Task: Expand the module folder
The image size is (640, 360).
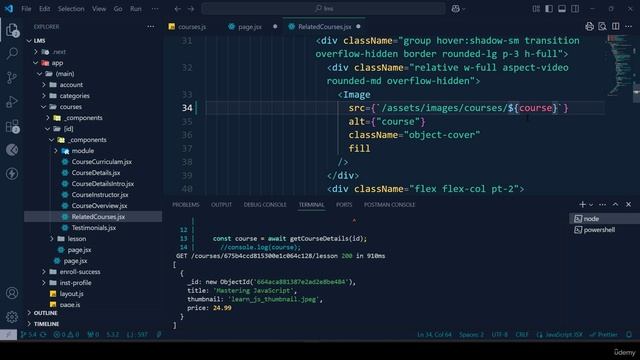Action: pos(56,151)
